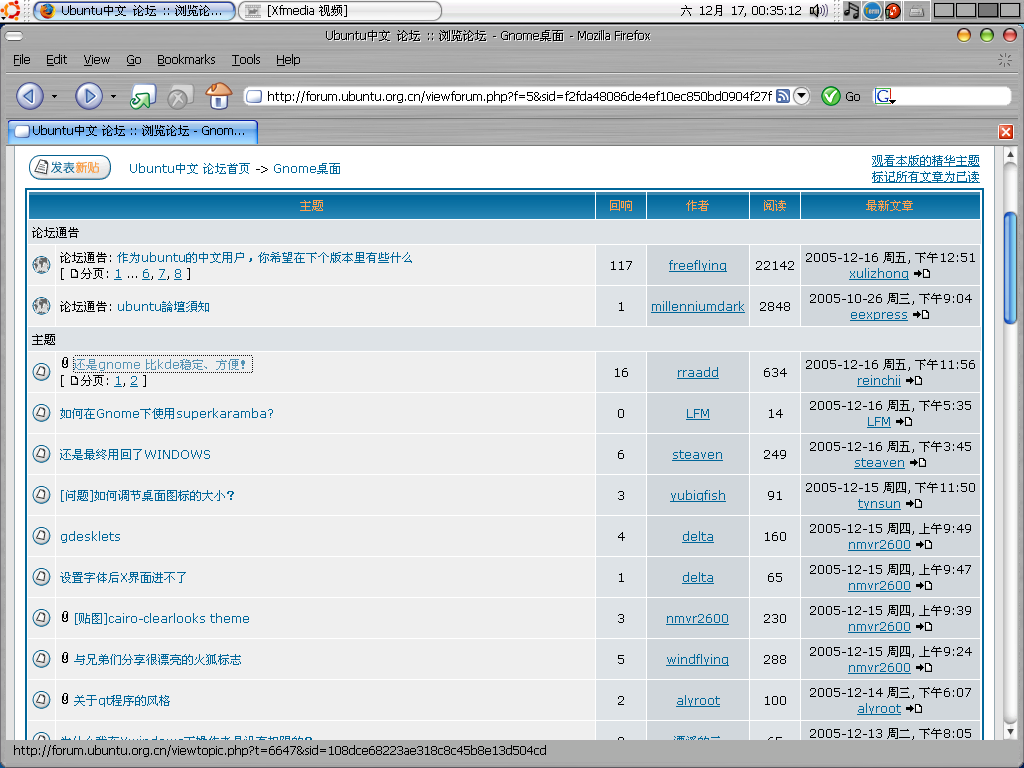This screenshot has height=768, width=1024.
Task: Open the Back history dropdown arrow
Action: (x=54, y=97)
